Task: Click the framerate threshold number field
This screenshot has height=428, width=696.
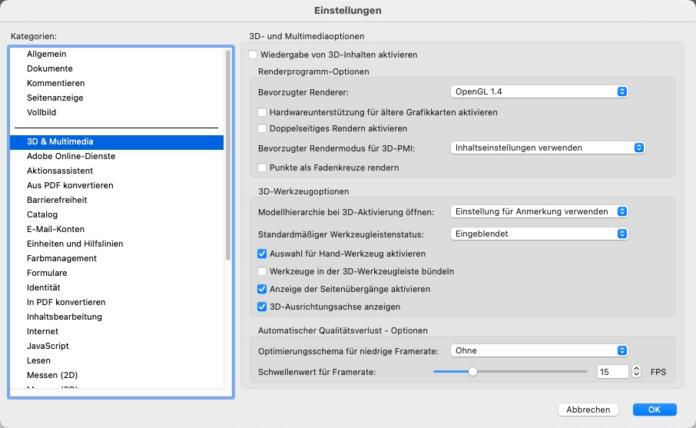Action: click(610, 371)
